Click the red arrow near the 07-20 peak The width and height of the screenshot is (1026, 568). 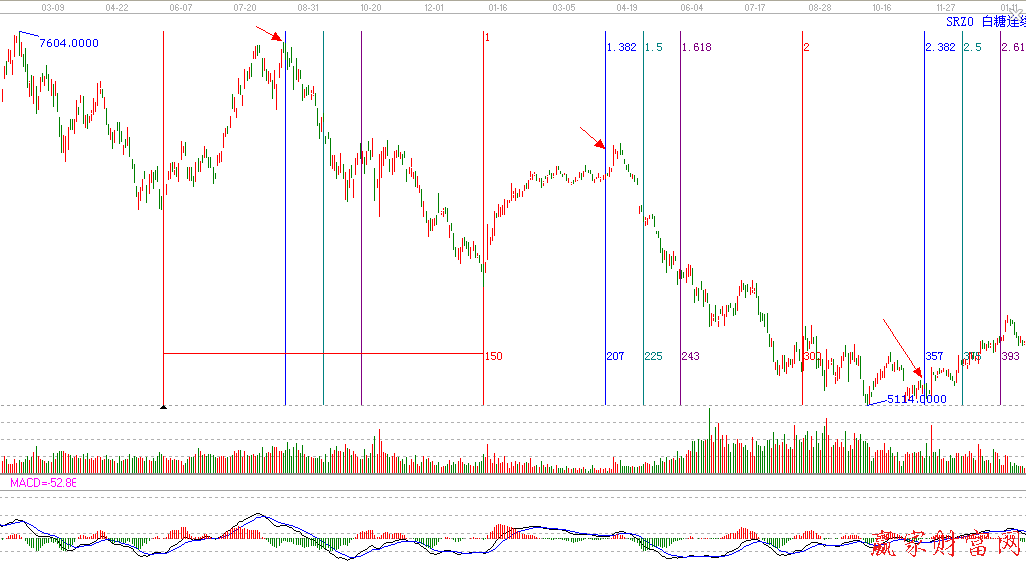pyautogui.click(x=270, y=36)
